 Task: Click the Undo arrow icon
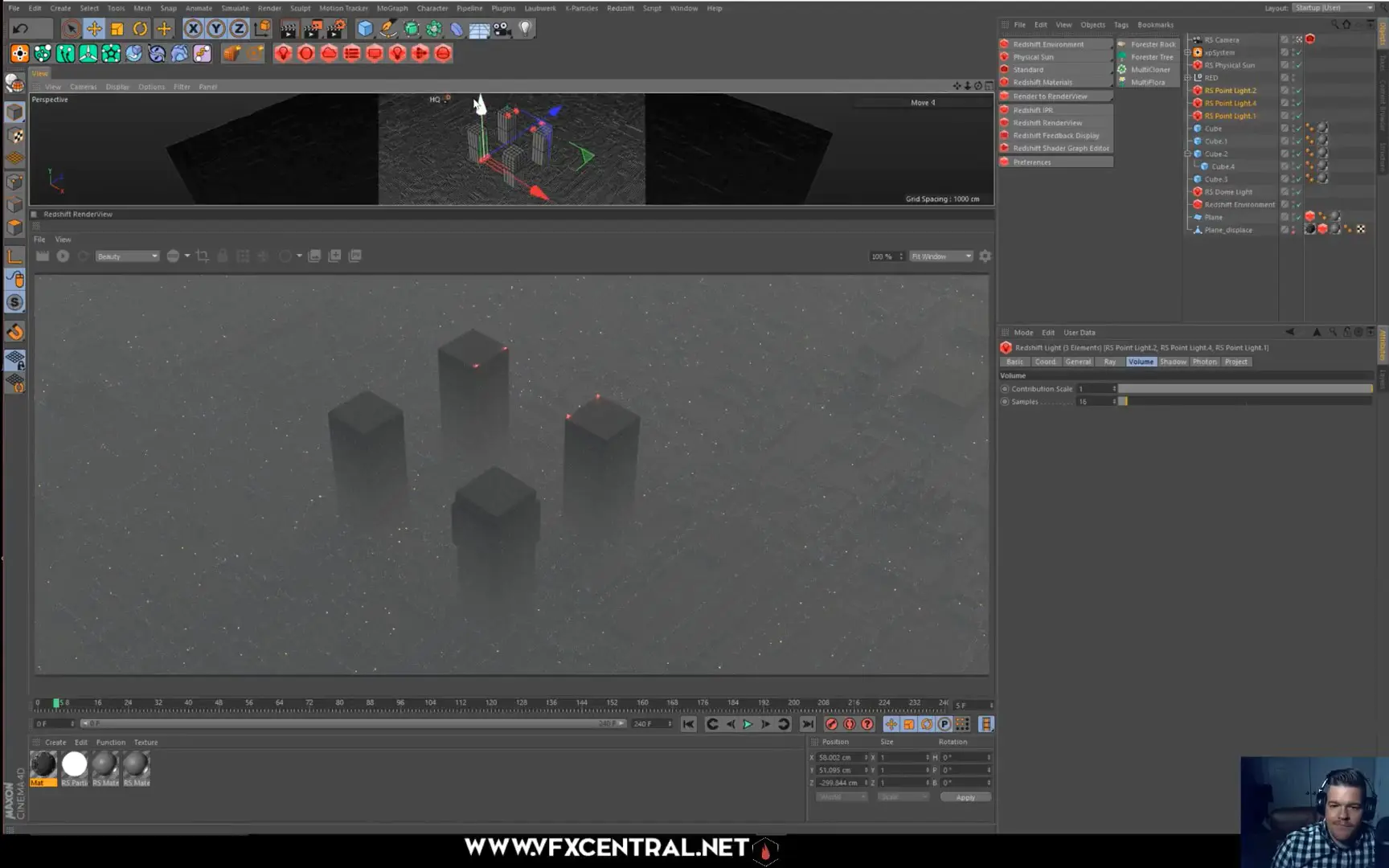21,29
